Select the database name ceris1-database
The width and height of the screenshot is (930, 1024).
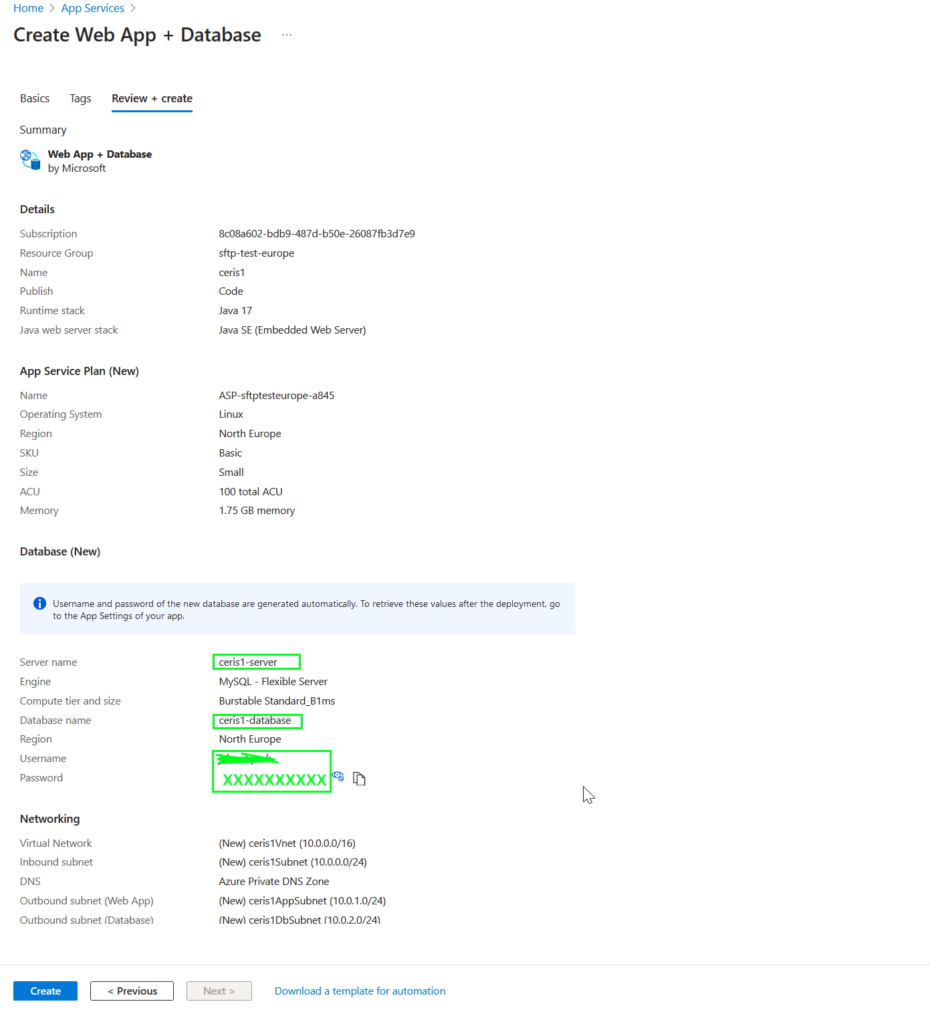point(255,720)
